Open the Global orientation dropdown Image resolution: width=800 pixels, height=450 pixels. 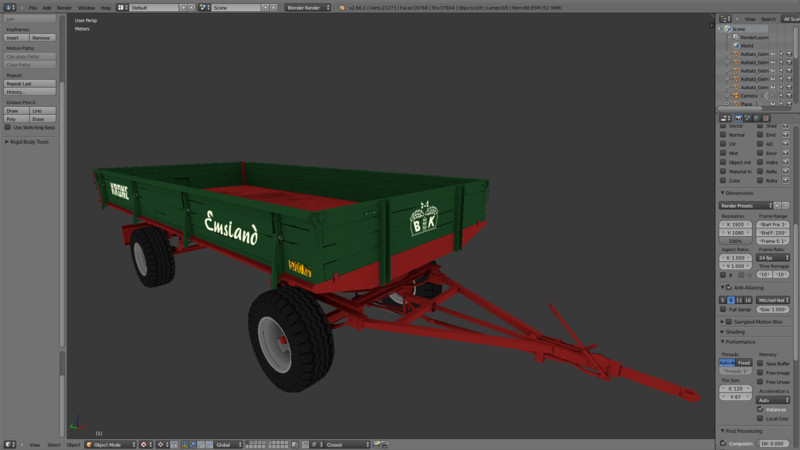click(228, 445)
